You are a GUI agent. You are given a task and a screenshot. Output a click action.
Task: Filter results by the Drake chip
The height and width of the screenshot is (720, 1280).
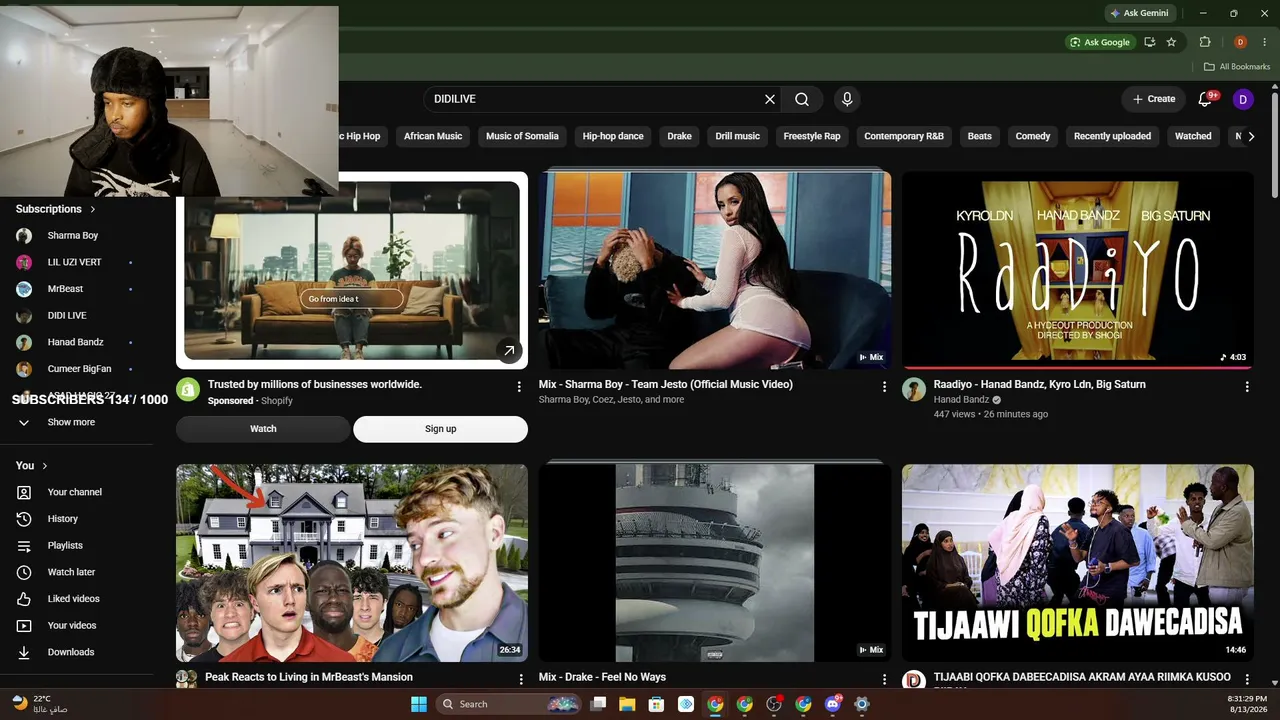click(680, 136)
